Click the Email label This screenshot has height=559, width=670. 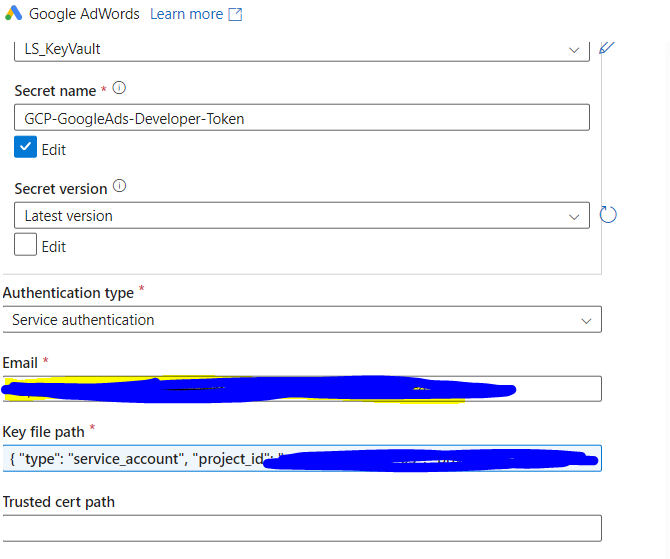(20, 363)
